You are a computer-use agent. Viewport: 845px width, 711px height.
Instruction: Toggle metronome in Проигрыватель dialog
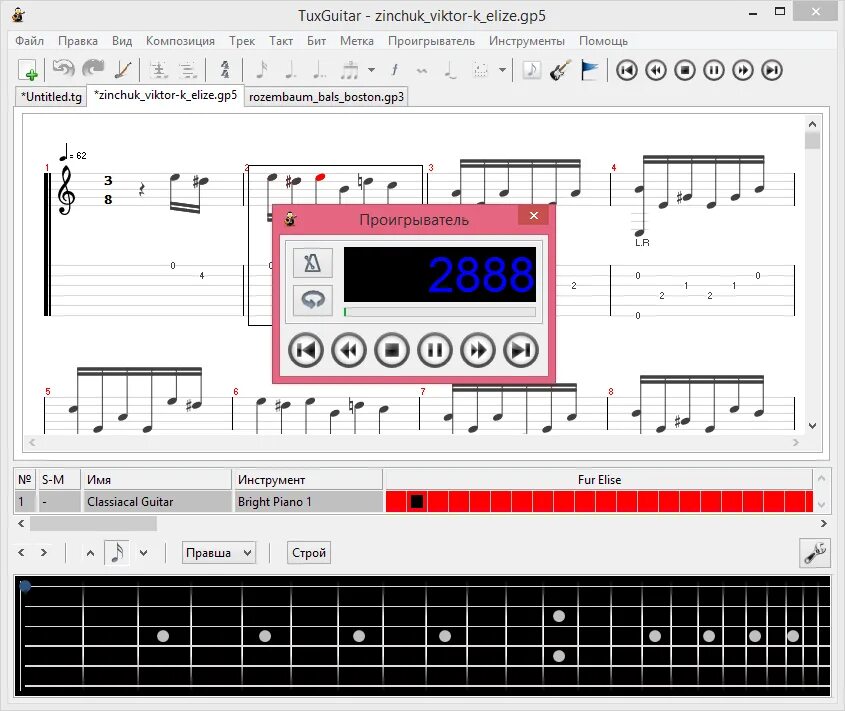(313, 263)
